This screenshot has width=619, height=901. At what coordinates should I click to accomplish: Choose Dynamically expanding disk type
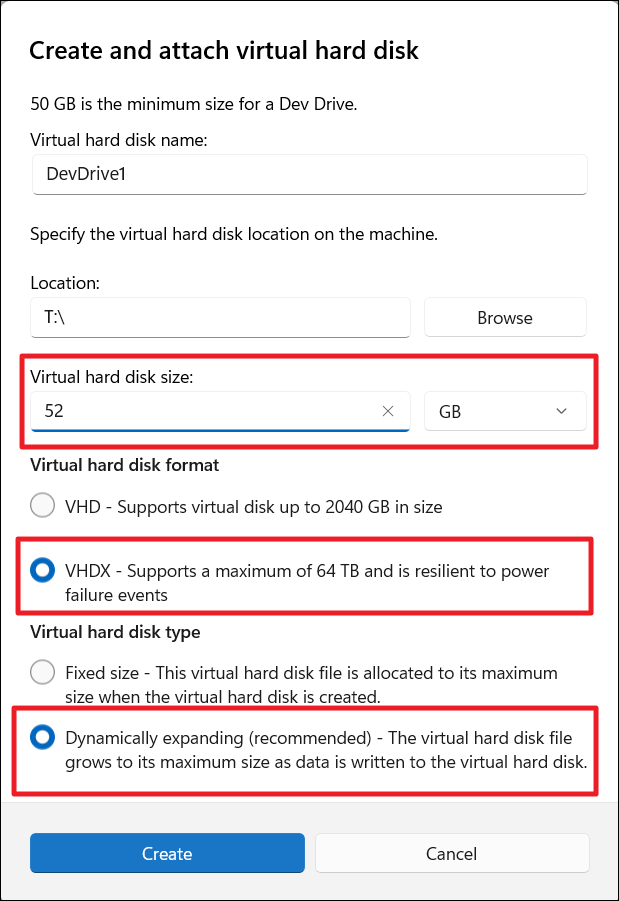43,738
